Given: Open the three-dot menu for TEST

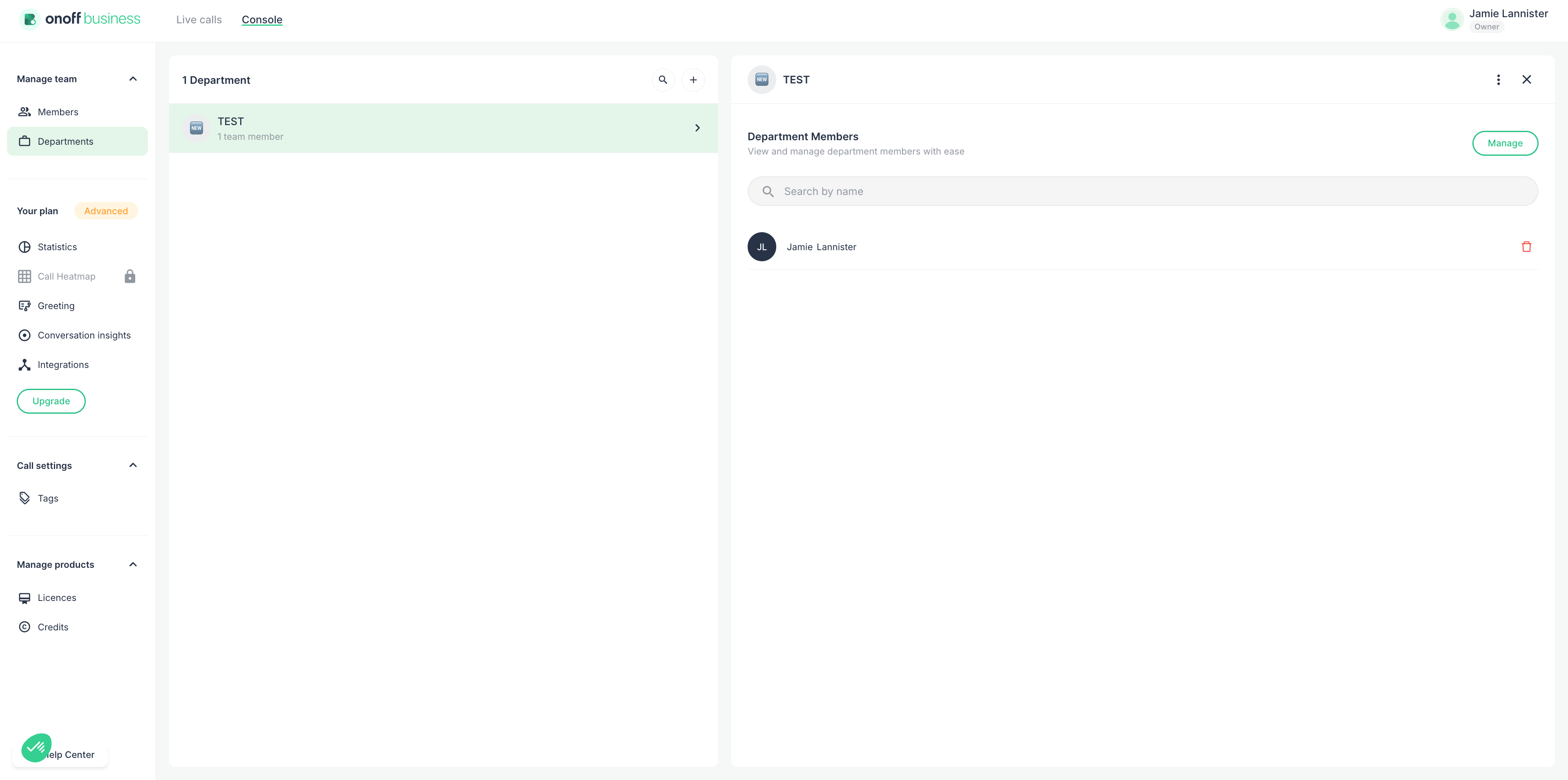Looking at the screenshot, I should point(1499,80).
